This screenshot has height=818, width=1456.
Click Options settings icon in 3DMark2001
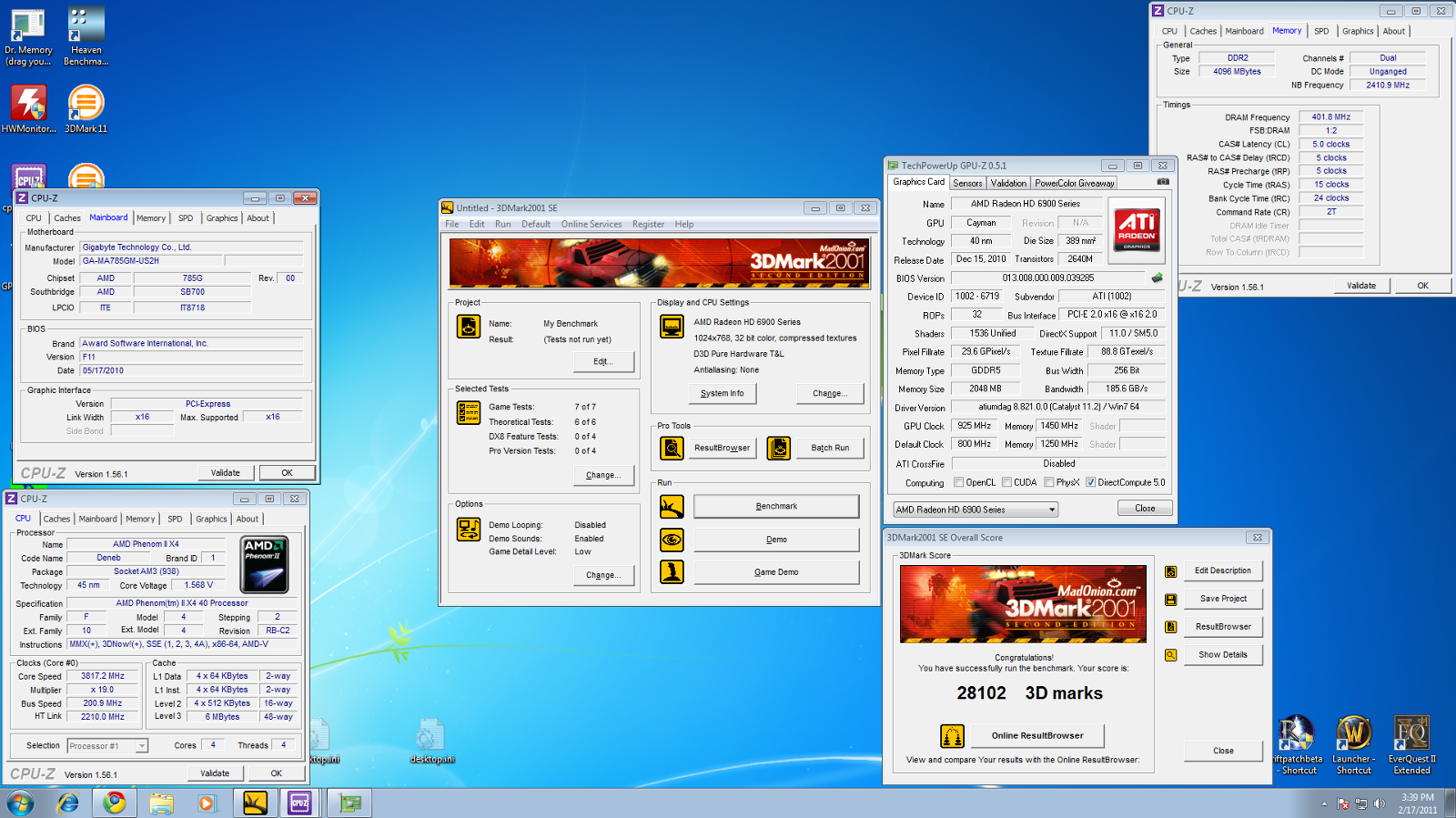(x=469, y=529)
